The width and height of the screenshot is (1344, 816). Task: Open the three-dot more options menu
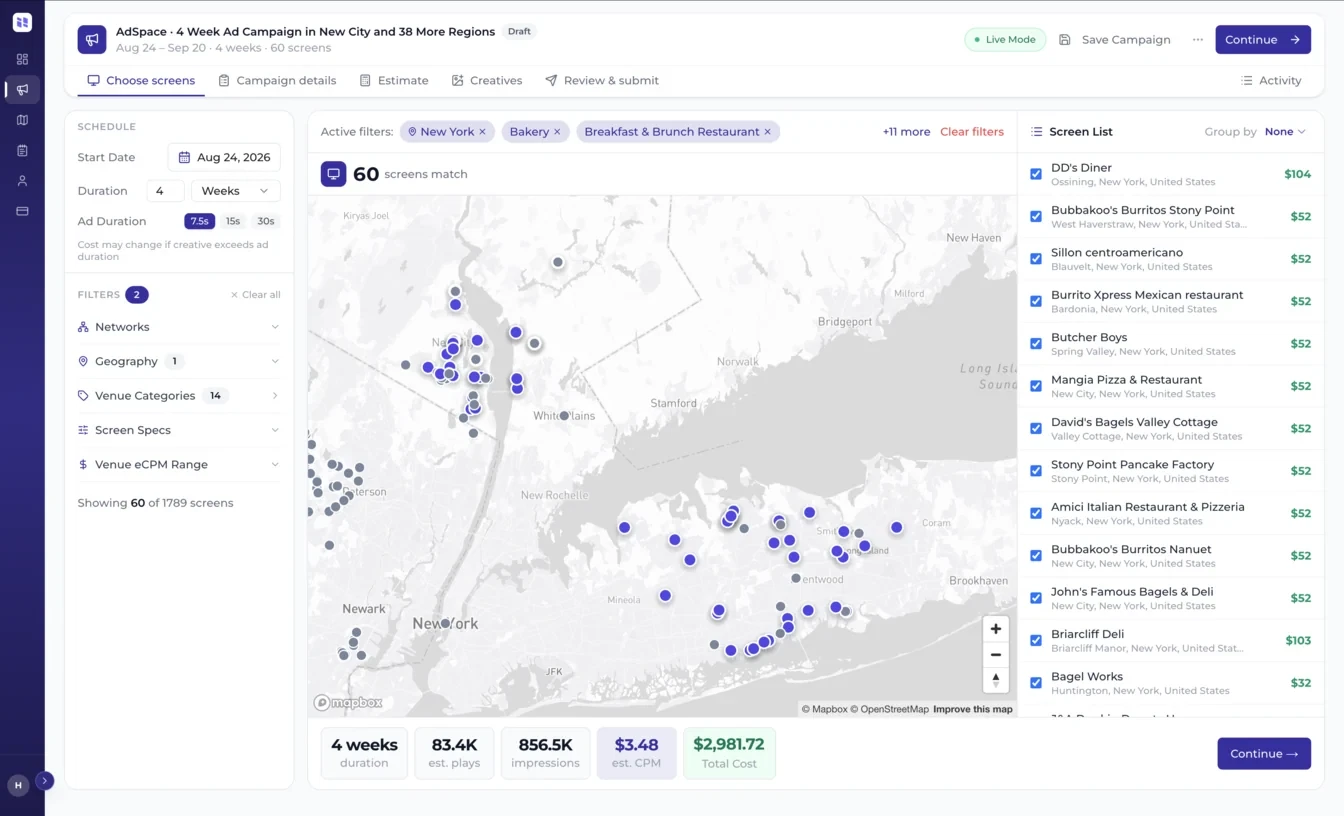coord(1198,40)
